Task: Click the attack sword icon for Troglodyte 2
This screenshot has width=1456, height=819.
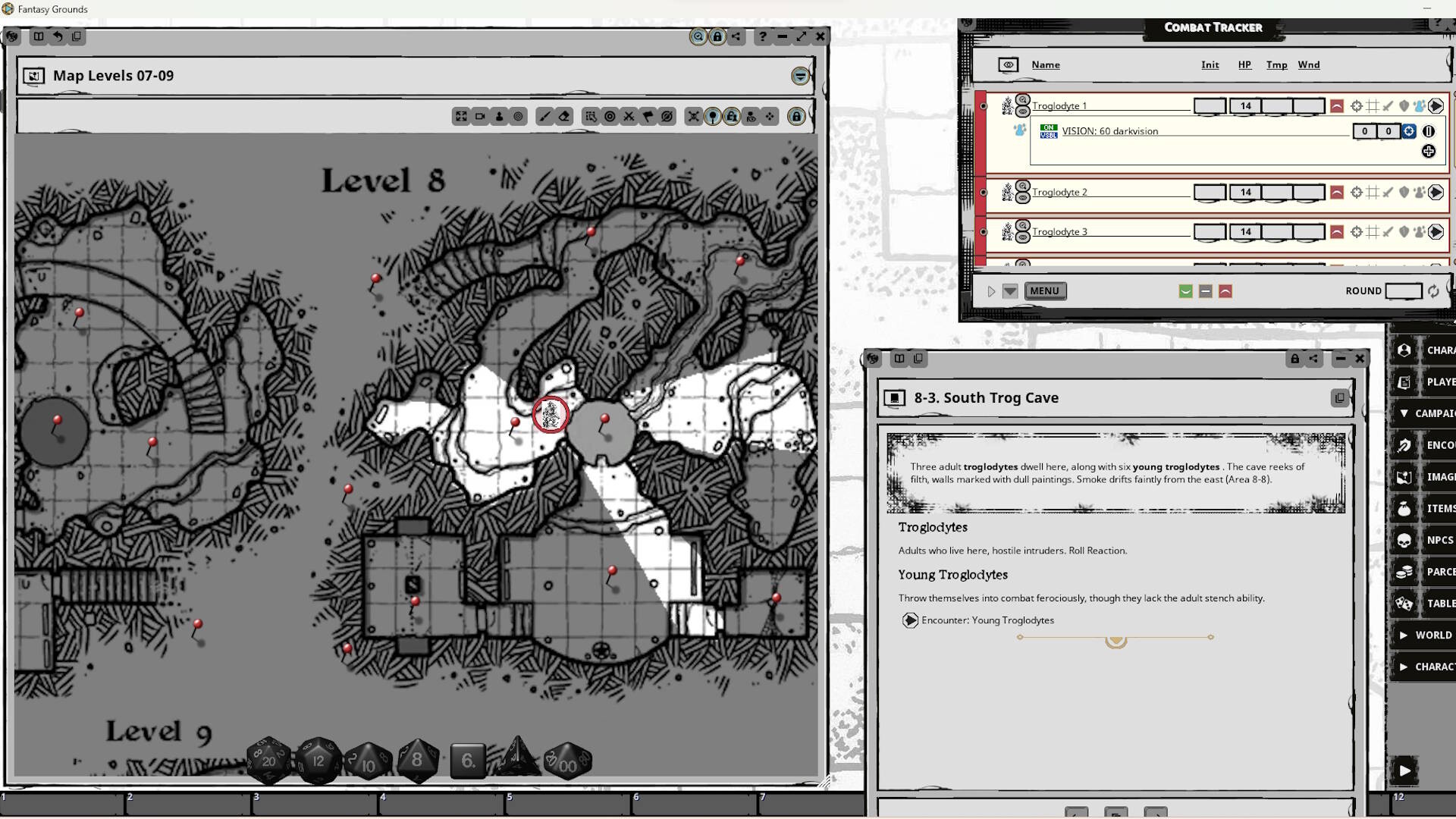Action: click(x=1387, y=192)
